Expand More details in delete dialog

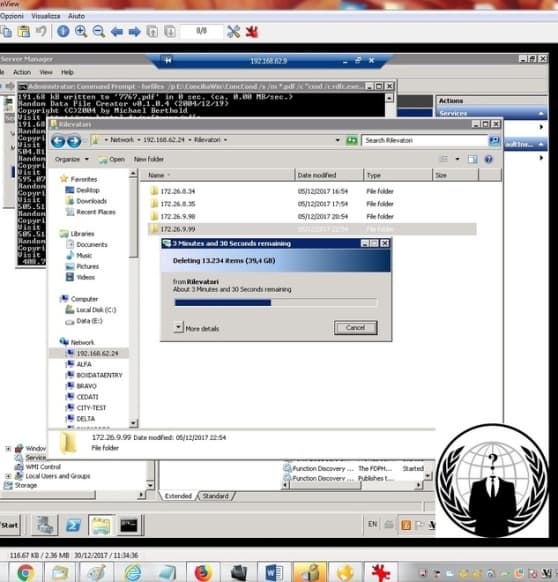coord(197,328)
